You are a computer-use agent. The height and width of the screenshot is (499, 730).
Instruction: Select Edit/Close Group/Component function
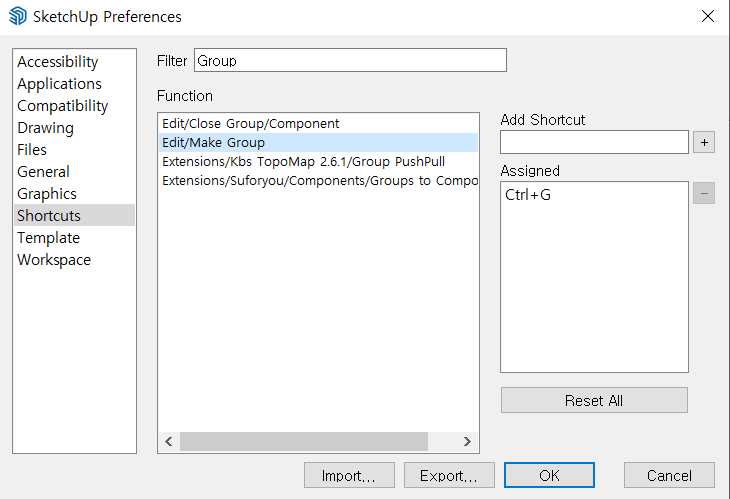[318, 123]
